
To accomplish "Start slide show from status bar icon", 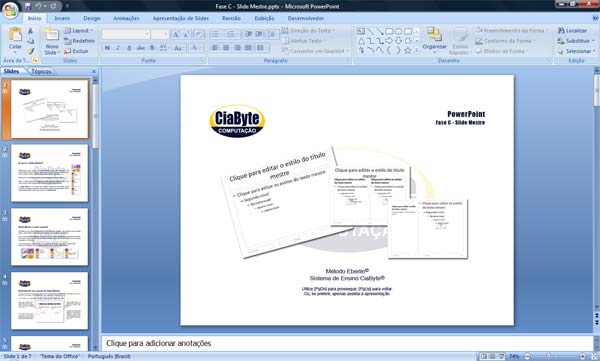I will point(501,356).
